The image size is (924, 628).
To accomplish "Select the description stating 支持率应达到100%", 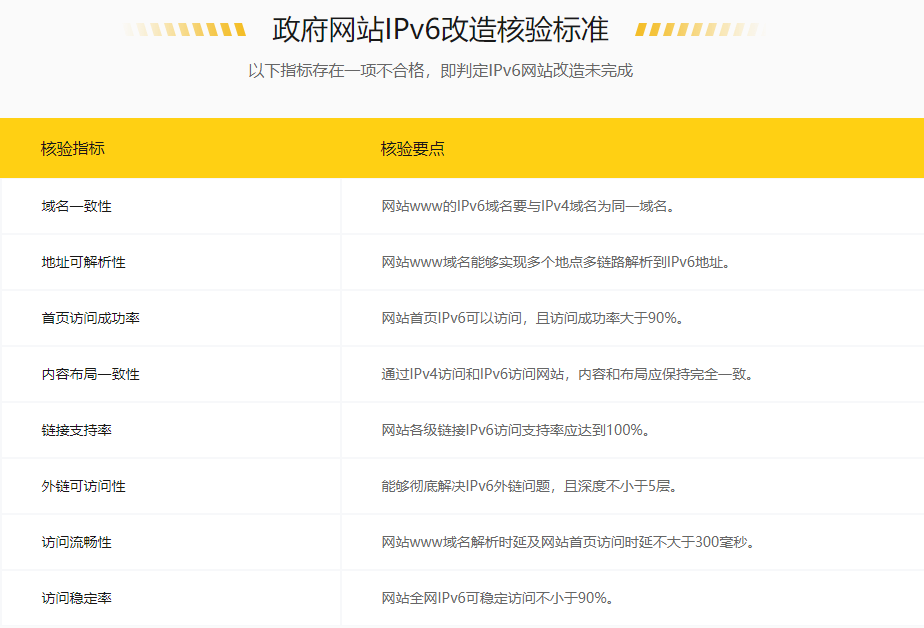I will (x=515, y=430).
